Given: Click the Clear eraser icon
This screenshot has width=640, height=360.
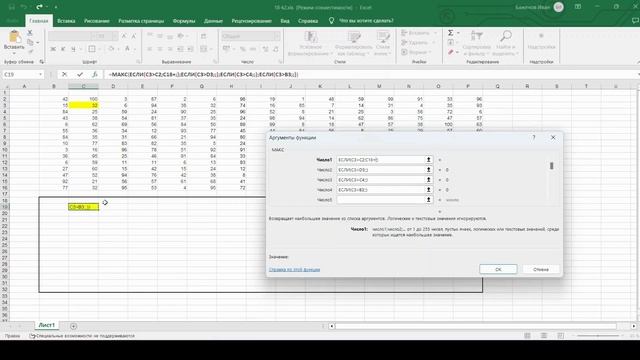Looking at the screenshot, I should tap(451, 52).
